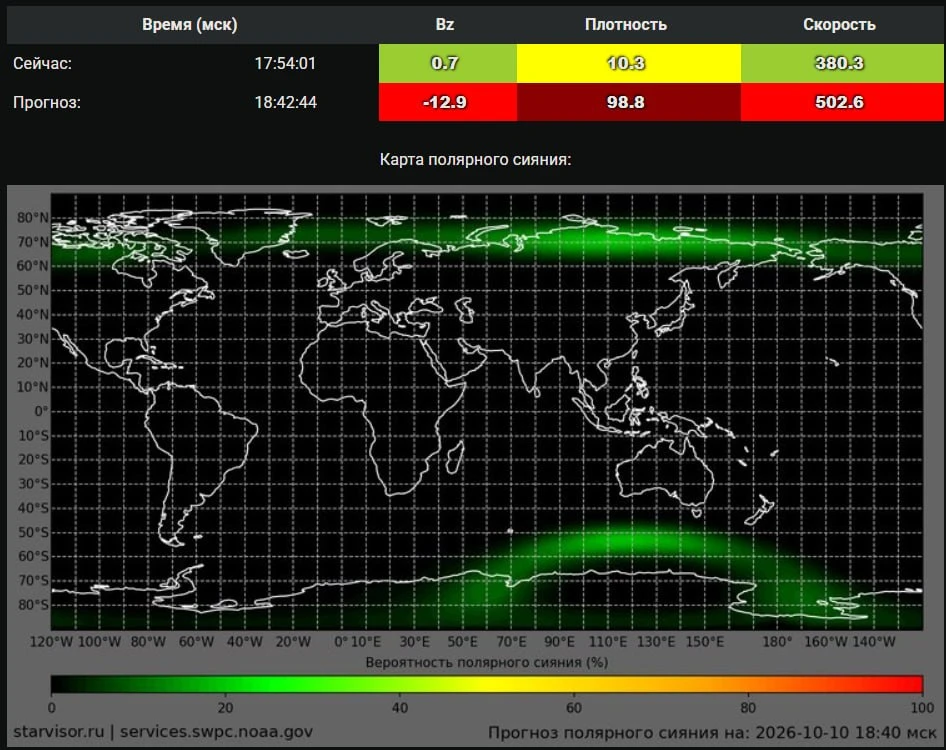The height and width of the screenshot is (750, 946).
Task: Click the 80°W longitude label
Action: [x=148, y=642]
